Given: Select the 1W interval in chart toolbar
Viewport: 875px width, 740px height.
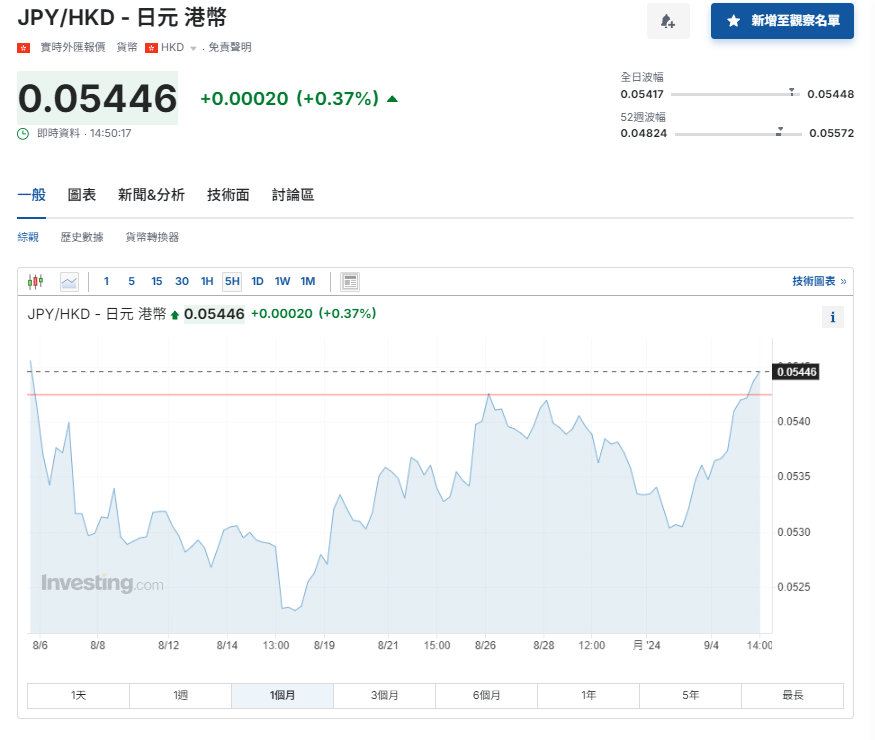Looking at the screenshot, I should coord(282,281).
